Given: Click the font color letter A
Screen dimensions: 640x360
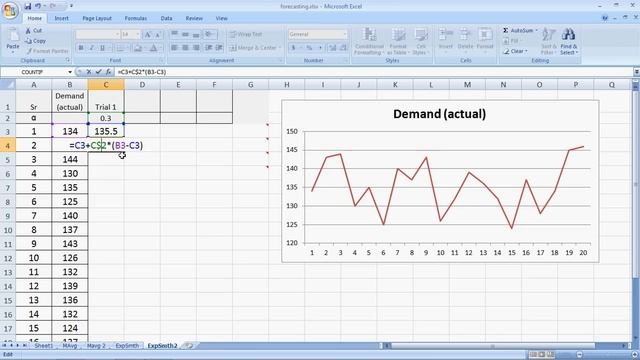Looking at the screenshot, I should pyautogui.click(x=153, y=48).
